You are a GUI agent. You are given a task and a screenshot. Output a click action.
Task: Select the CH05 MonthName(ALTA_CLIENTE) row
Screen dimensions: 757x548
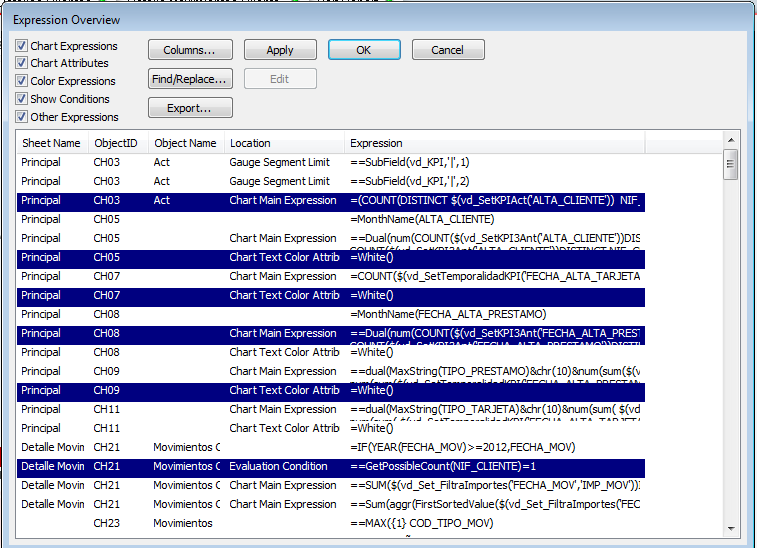pyautogui.click(x=421, y=219)
